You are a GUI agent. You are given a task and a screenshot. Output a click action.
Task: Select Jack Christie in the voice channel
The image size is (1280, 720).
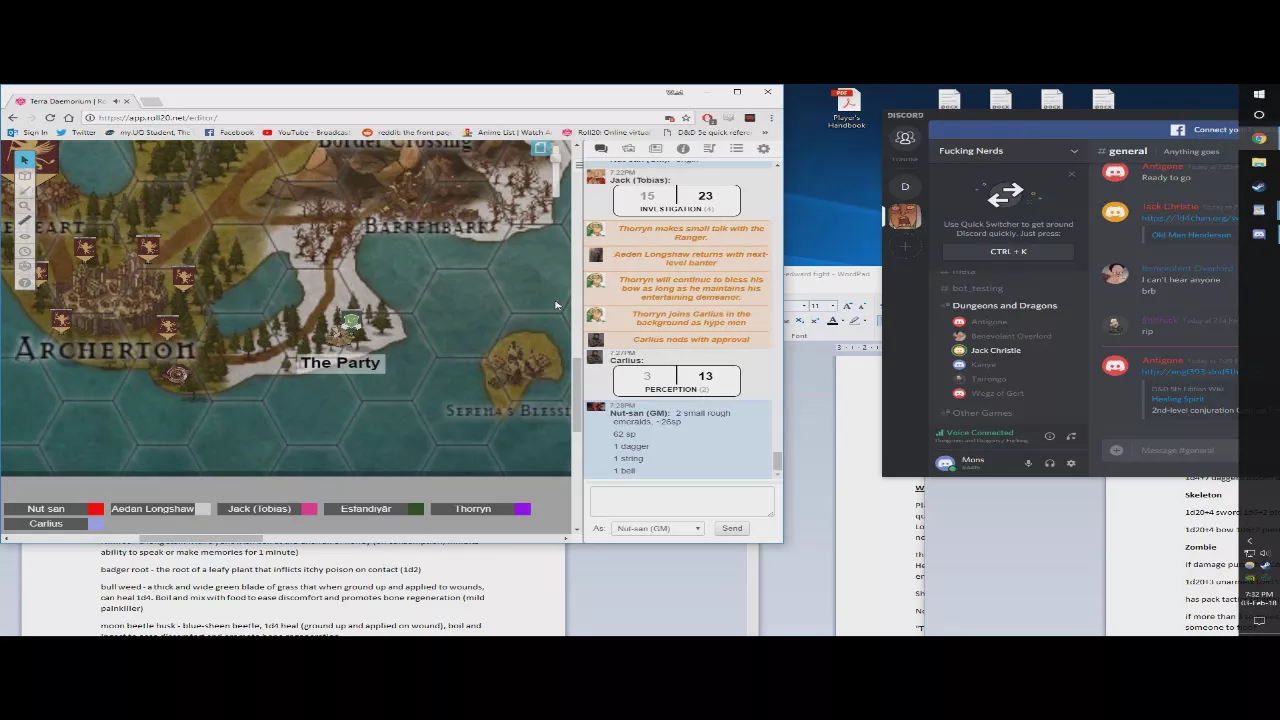(995, 350)
